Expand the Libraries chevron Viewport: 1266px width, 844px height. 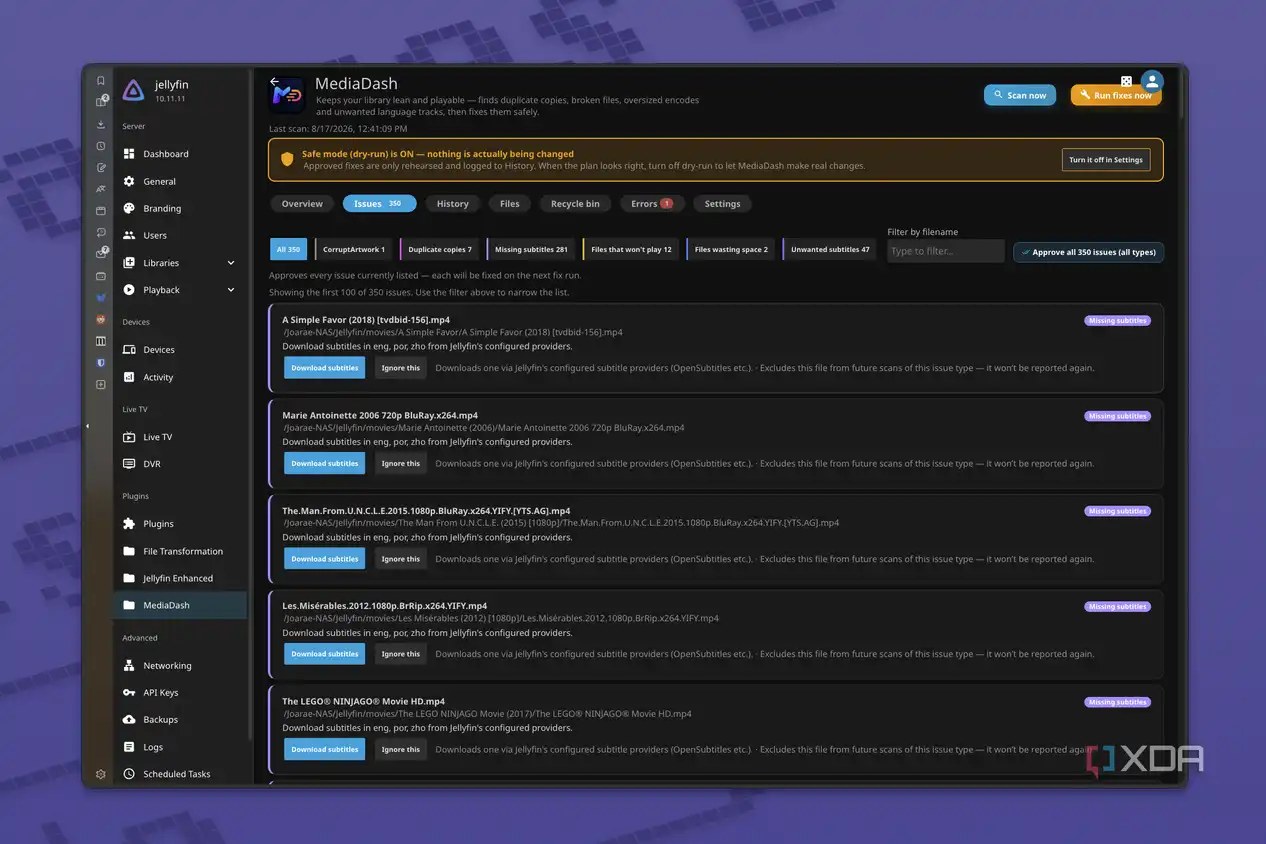click(231, 263)
